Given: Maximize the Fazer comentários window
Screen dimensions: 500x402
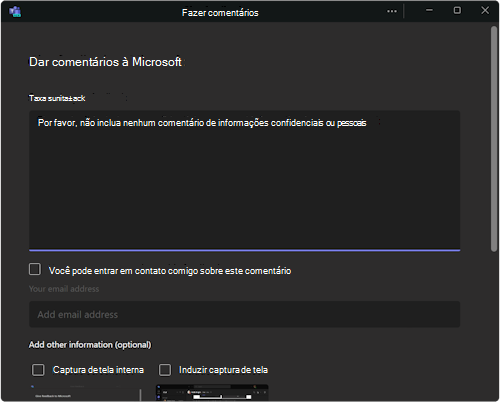Looking at the screenshot, I should point(457,11).
